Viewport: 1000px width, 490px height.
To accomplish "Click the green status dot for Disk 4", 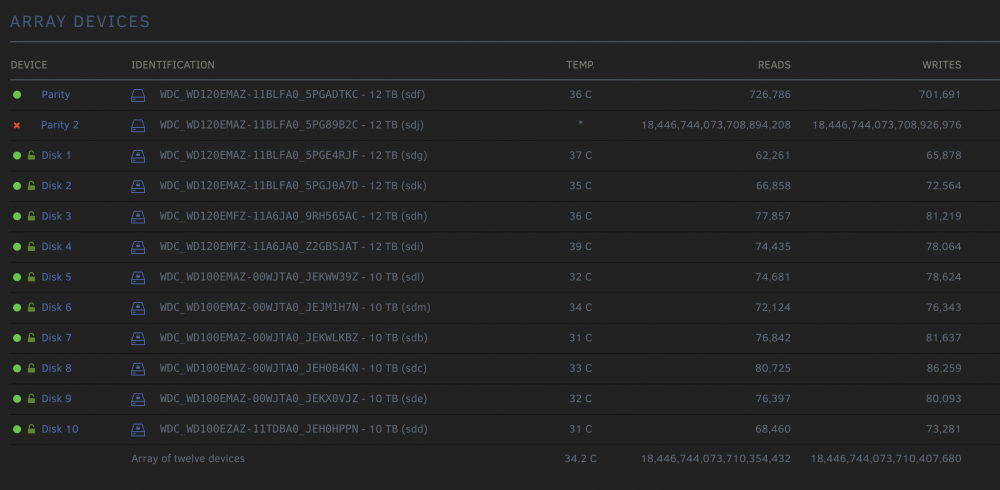I will click(x=17, y=247).
